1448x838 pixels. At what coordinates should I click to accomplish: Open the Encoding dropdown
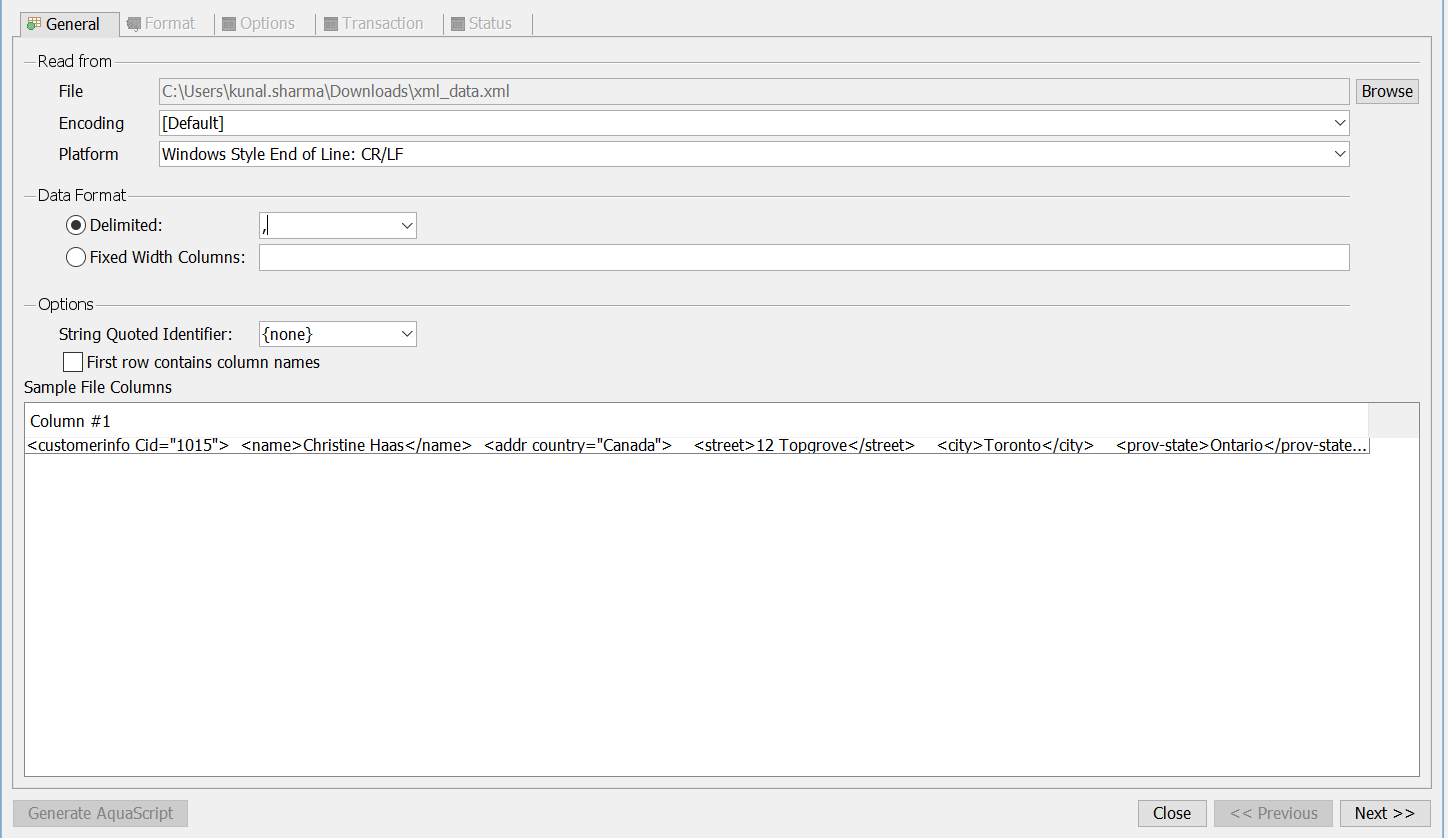[1339, 123]
